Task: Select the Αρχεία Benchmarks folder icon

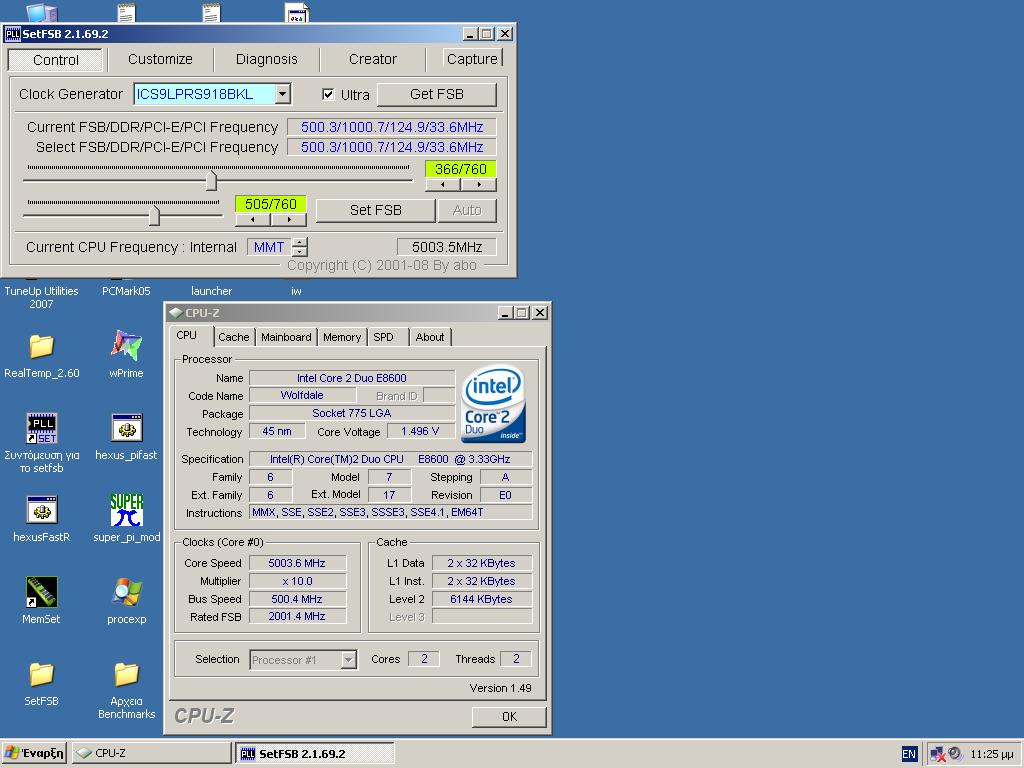Action: click(127, 674)
